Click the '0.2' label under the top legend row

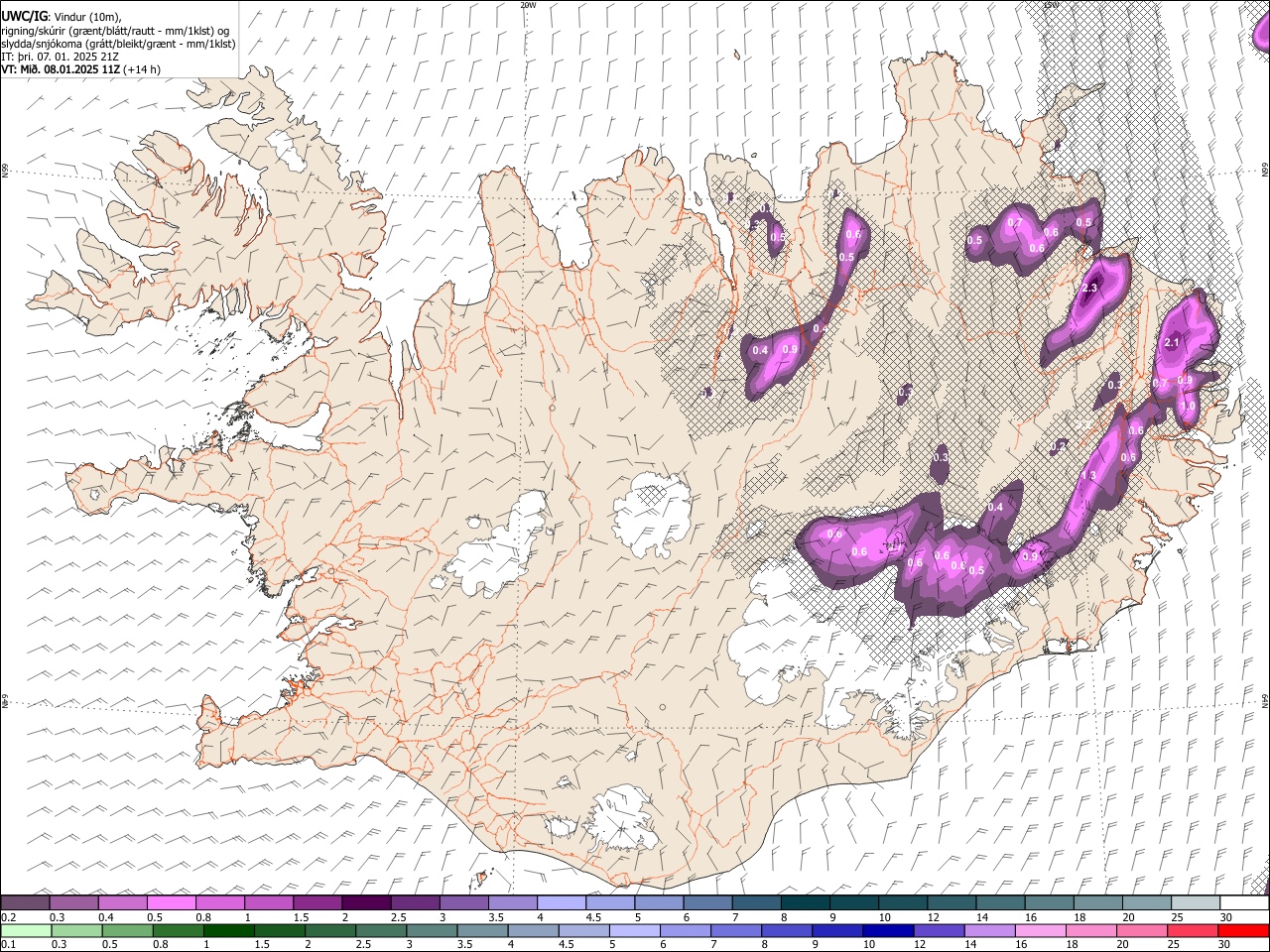(8, 917)
